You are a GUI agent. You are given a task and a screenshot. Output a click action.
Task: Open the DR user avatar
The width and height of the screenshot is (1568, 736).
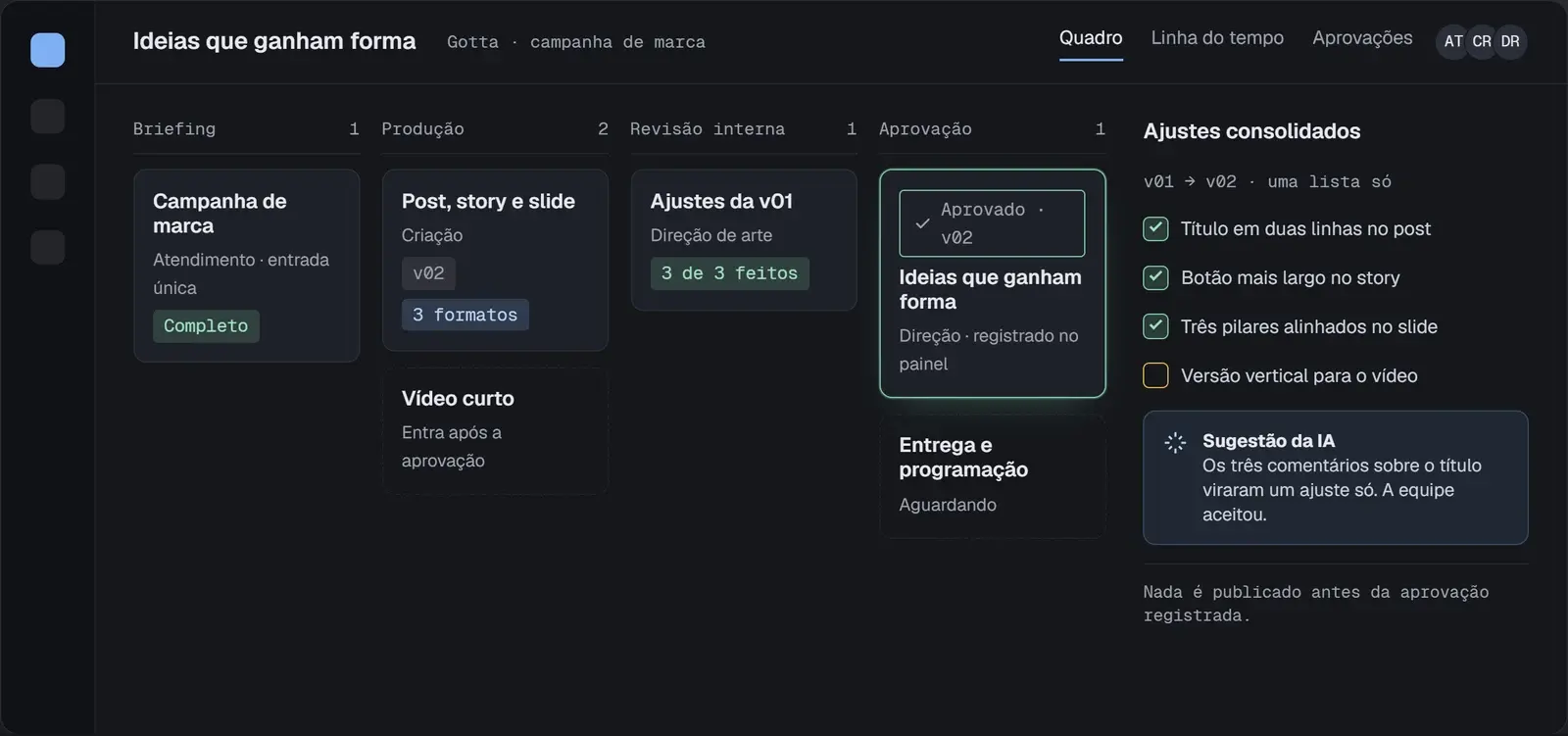(1510, 41)
